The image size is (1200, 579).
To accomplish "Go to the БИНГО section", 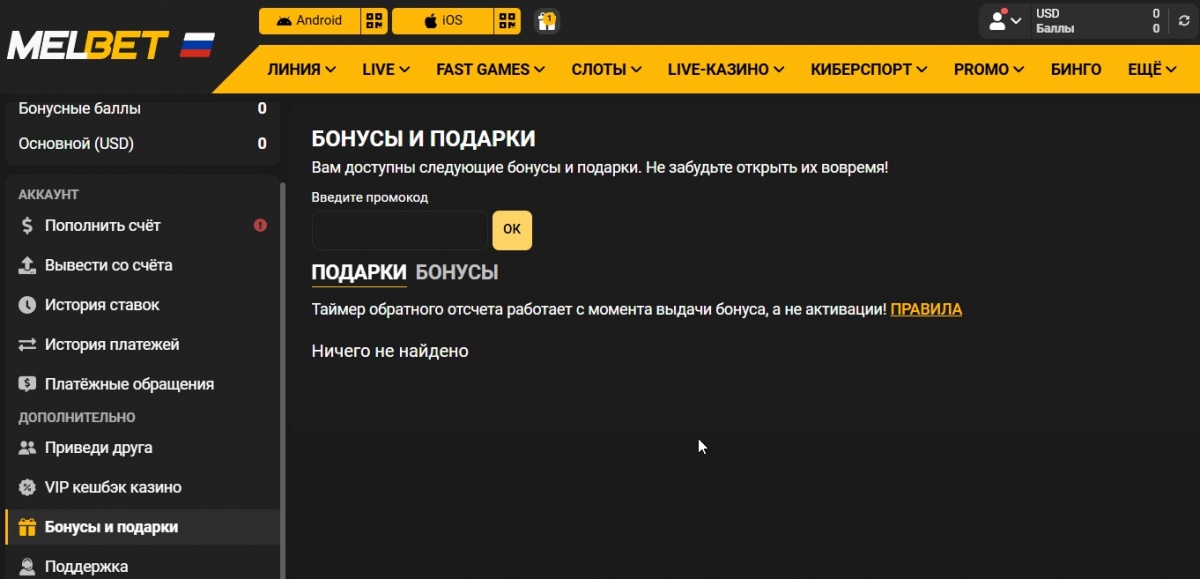I will tap(1076, 69).
